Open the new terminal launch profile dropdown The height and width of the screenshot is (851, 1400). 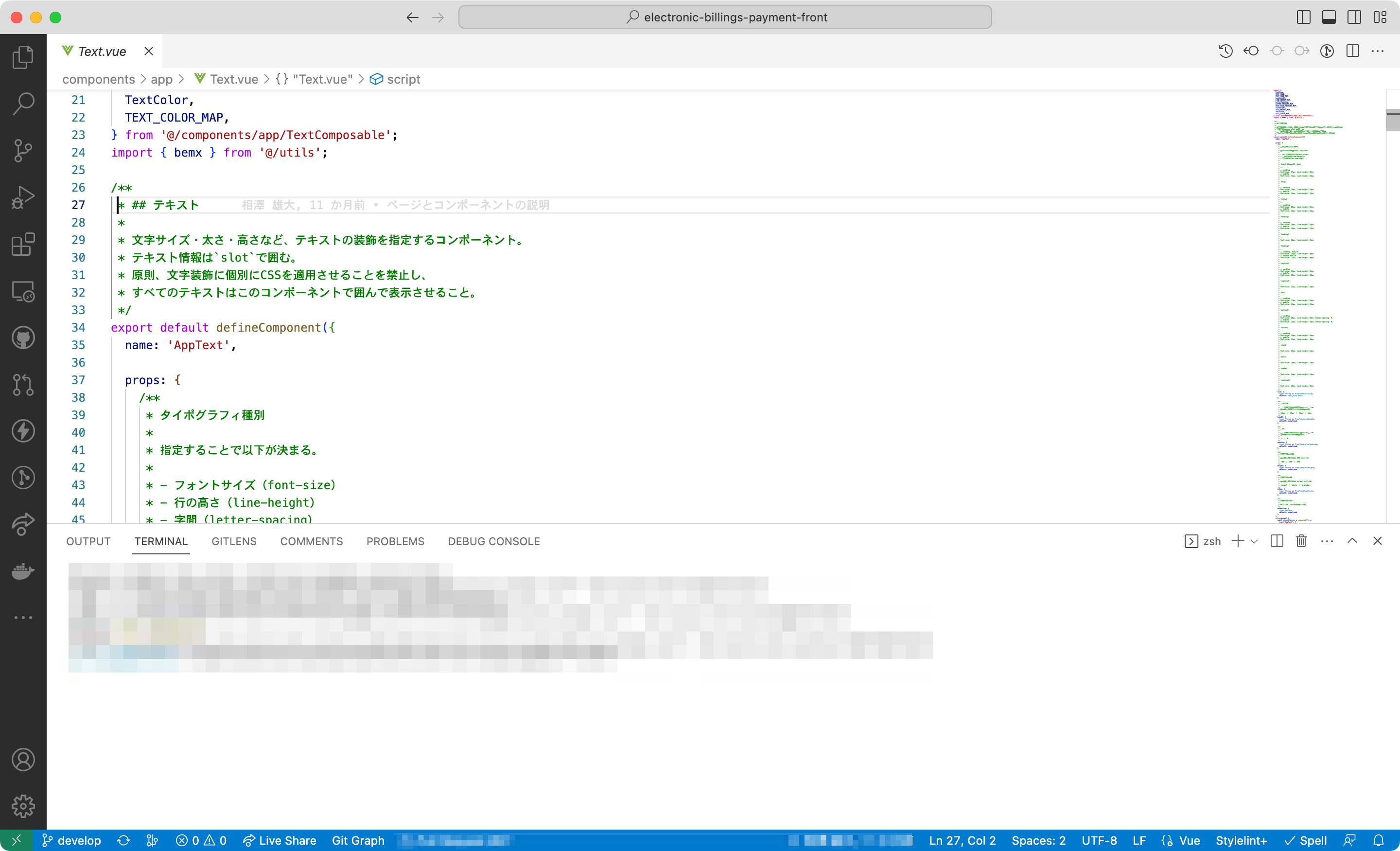coord(1255,541)
